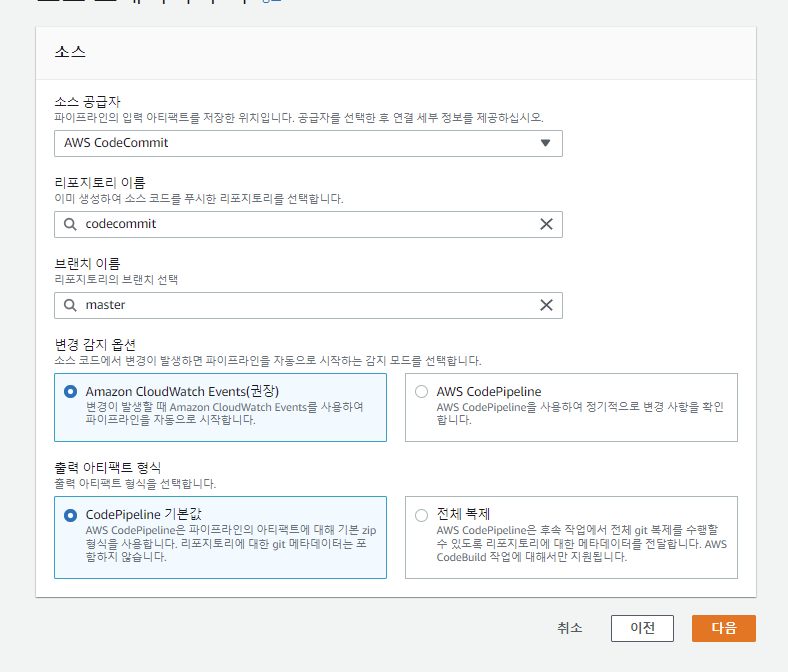Open the source provider dropdown (AWS CodeCommit)
This screenshot has height=672, width=788.
(x=308, y=143)
